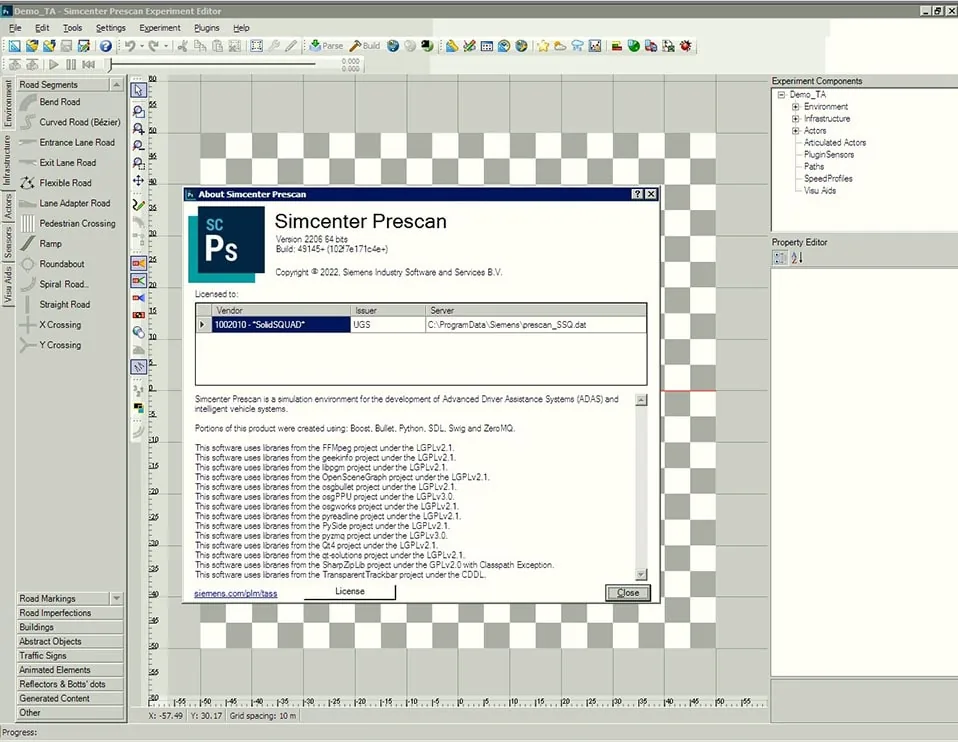Click the New Experiment toolbar icon
958x742 pixels.
click(14, 46)
